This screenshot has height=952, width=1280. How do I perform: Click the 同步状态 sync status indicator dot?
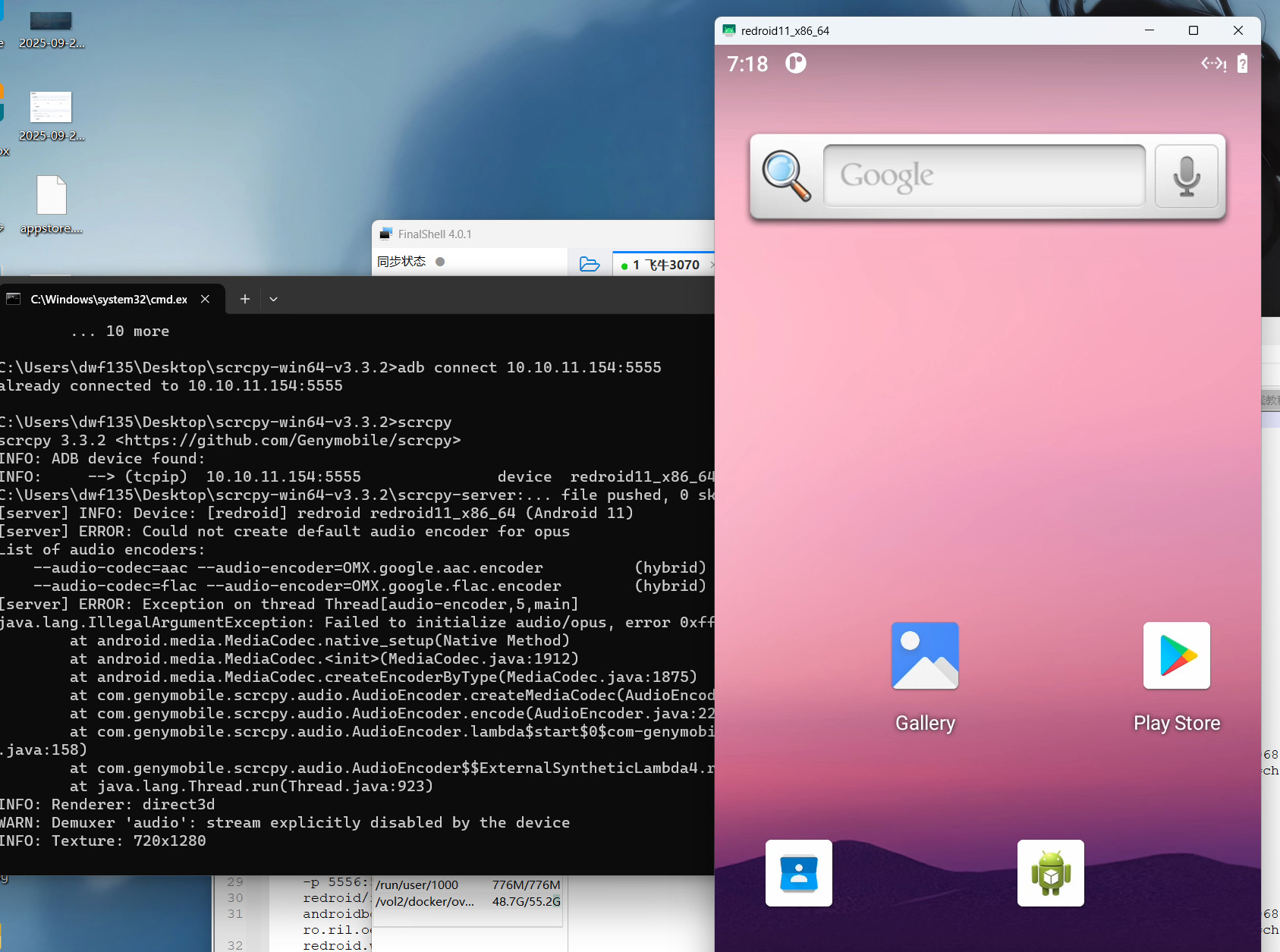440,262
